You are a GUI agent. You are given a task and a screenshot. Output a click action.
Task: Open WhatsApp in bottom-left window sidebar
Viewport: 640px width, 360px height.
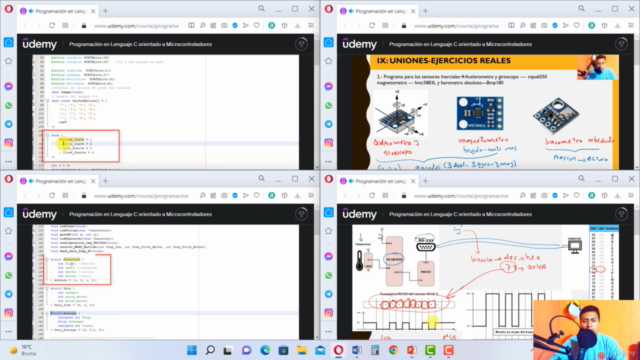[x=9, y=275]
